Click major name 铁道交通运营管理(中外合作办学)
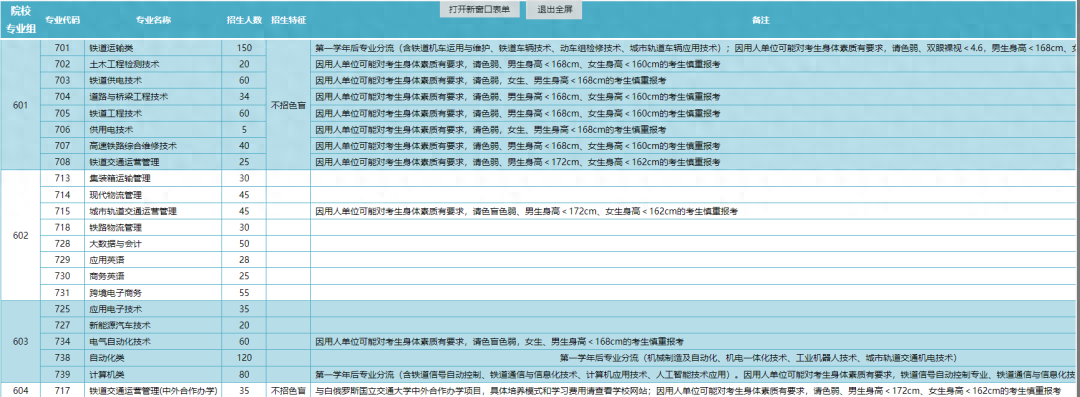This screenshot has width=1080, height=397. pyautogui.click(x=153, y=390)
